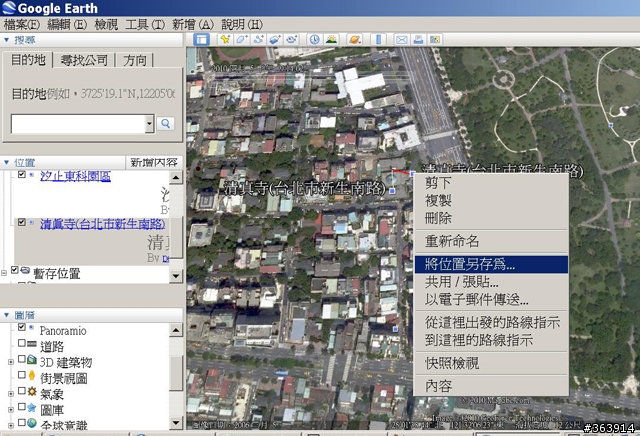Viewport: 640px width, 436px height.
Task: Collapse the 位置 panel triangle
Action: point(7,162)
